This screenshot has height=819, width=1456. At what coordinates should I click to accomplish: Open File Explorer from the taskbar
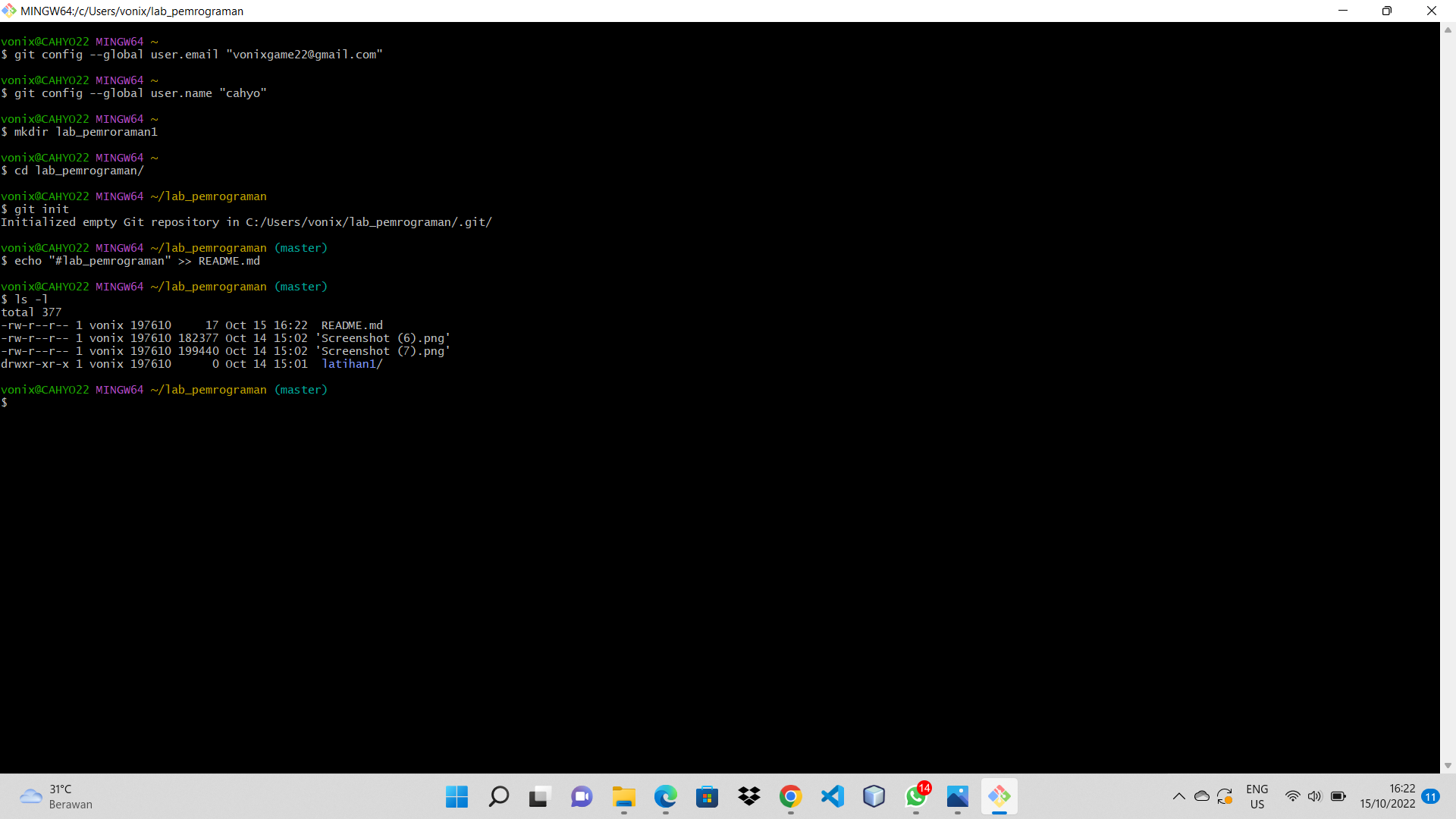tap(623, 797)
